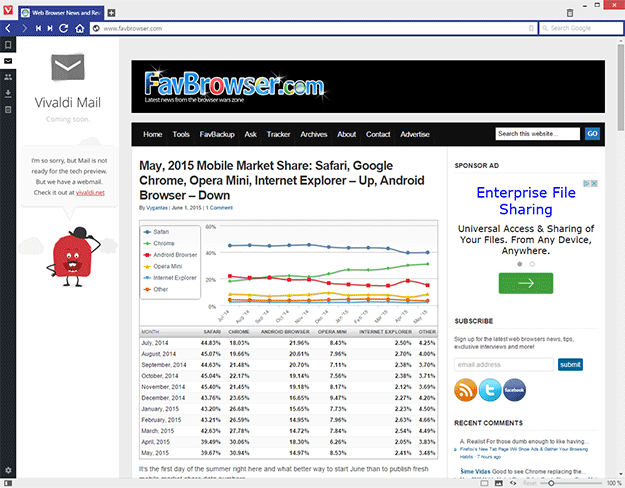Select the Tracker menu item
Screen dimensions: 625x488
coord(278,134)
